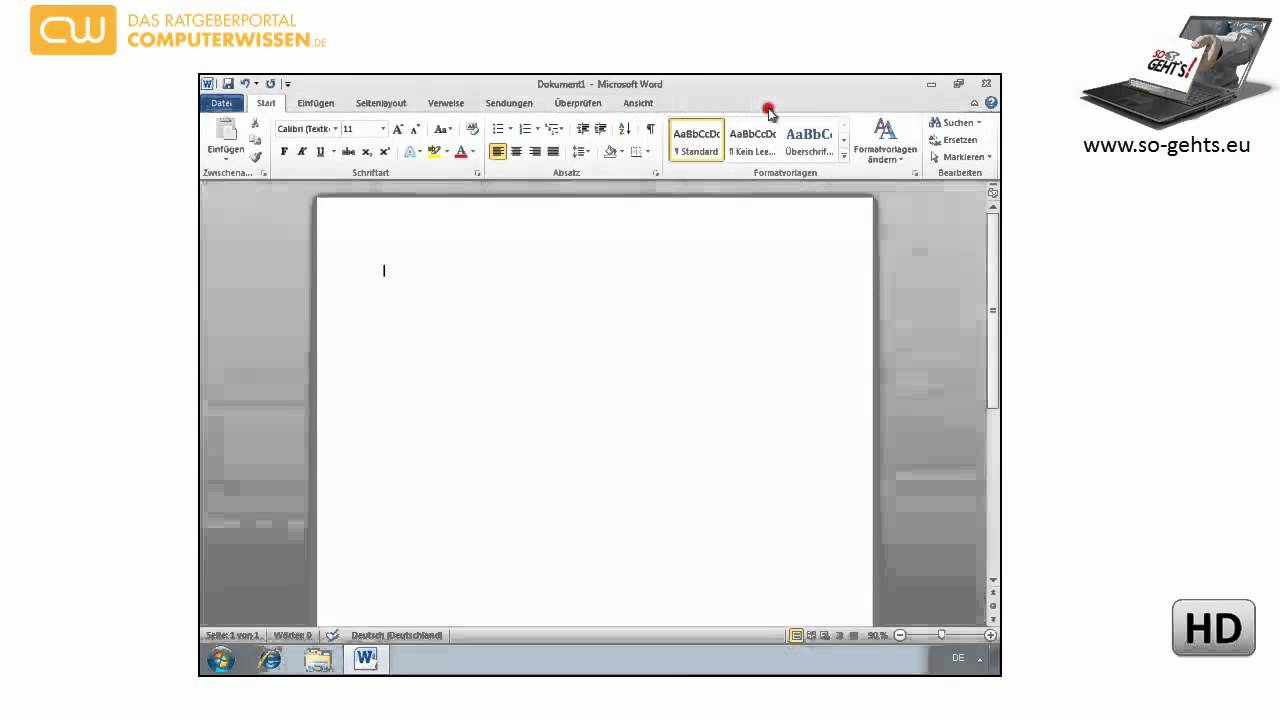Open line spacing dropdown

pyautogui.click(x=581, y=152)
